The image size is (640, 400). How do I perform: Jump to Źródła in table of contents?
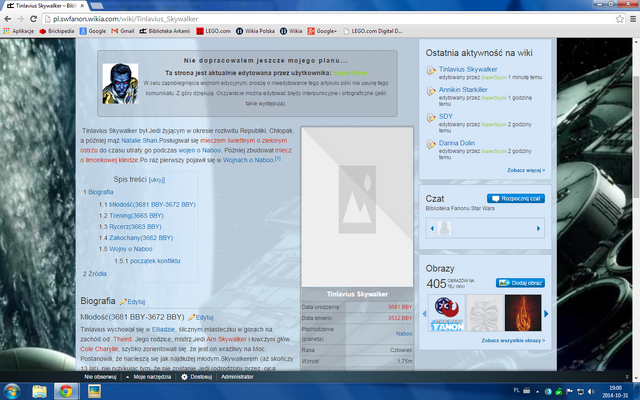98,274
